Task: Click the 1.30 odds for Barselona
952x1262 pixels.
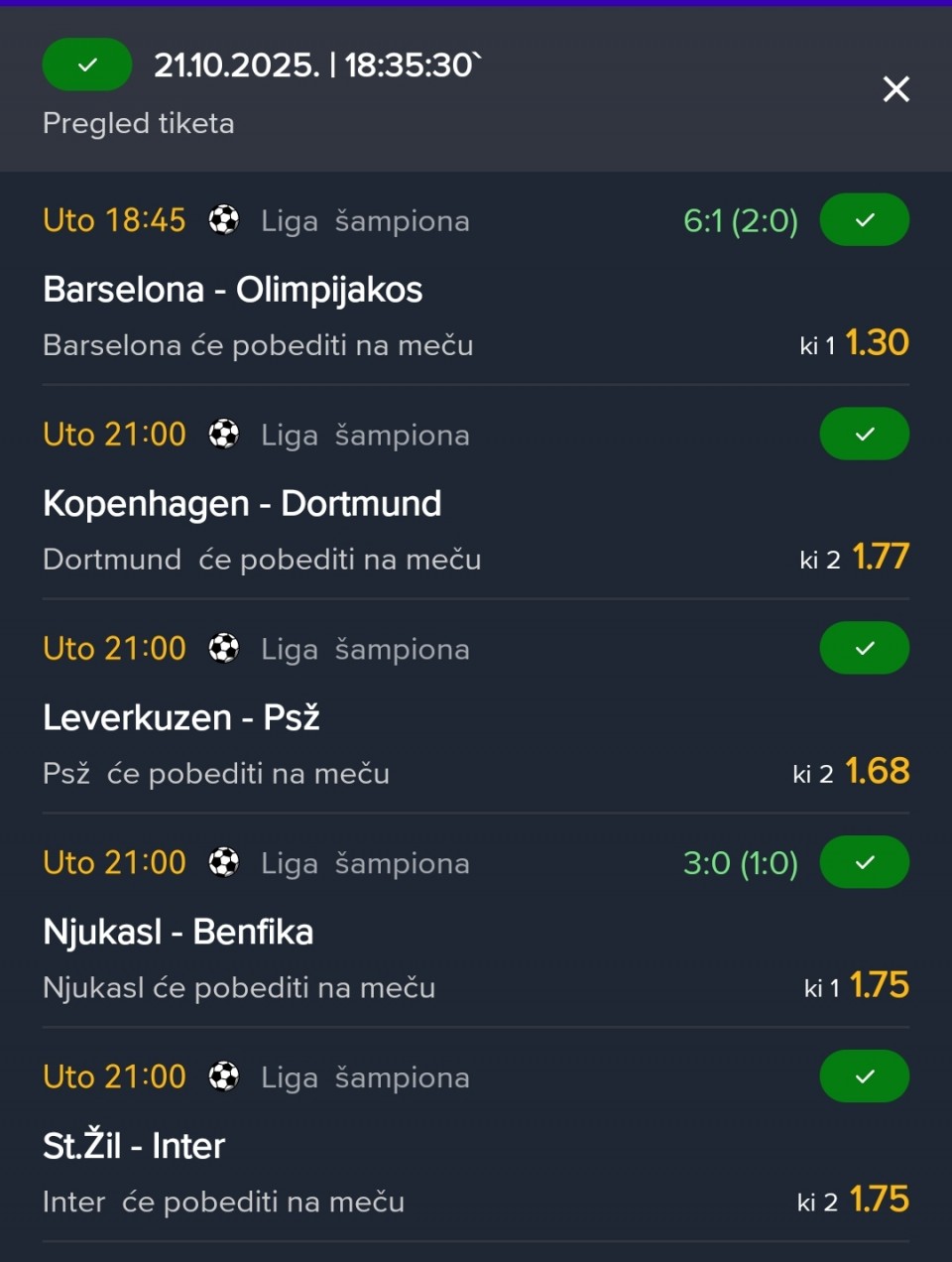Action: [x=877, y=343]
